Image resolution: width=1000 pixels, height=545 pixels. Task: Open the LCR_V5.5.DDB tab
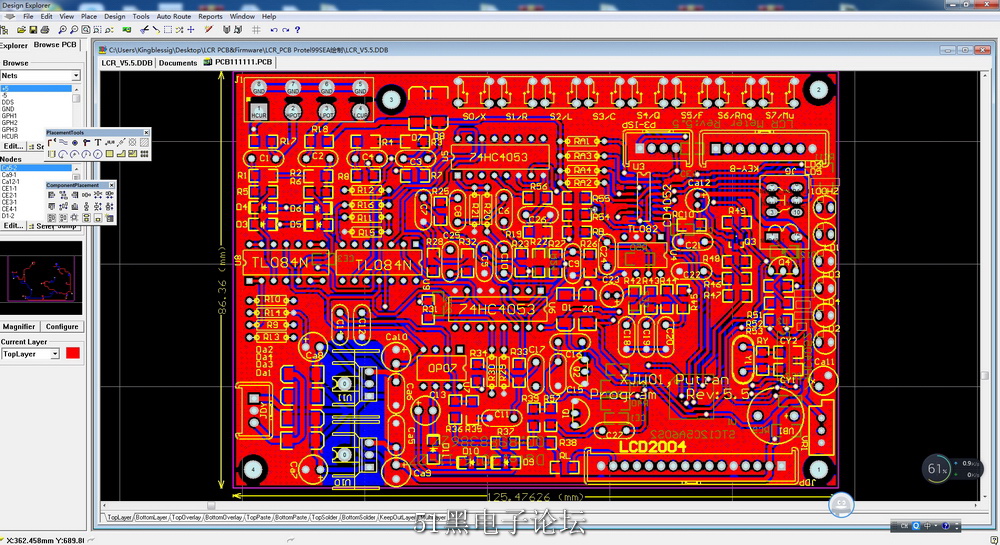pos(127,62)
